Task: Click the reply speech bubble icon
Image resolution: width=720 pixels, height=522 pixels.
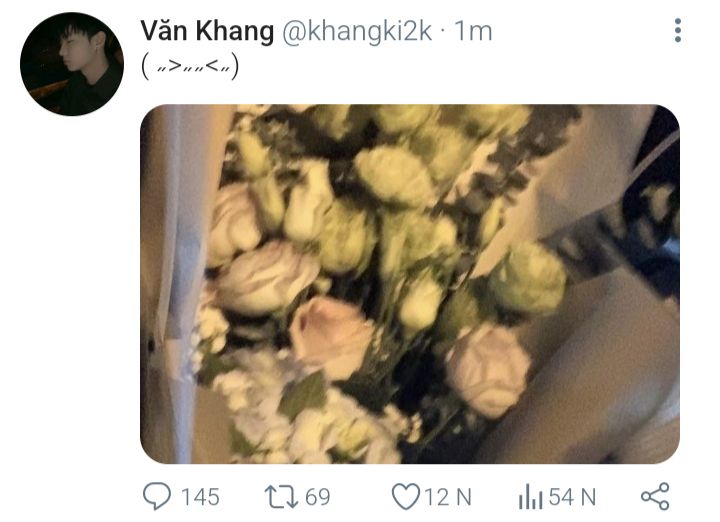Action: 157,496
